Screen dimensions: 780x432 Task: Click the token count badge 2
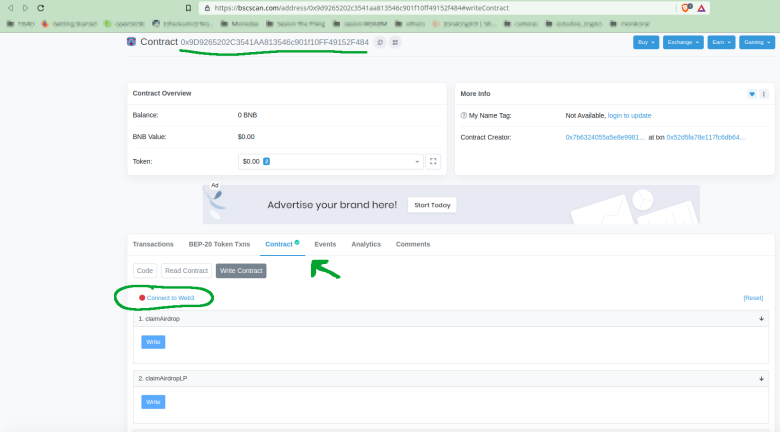click(x=267, y=161)
